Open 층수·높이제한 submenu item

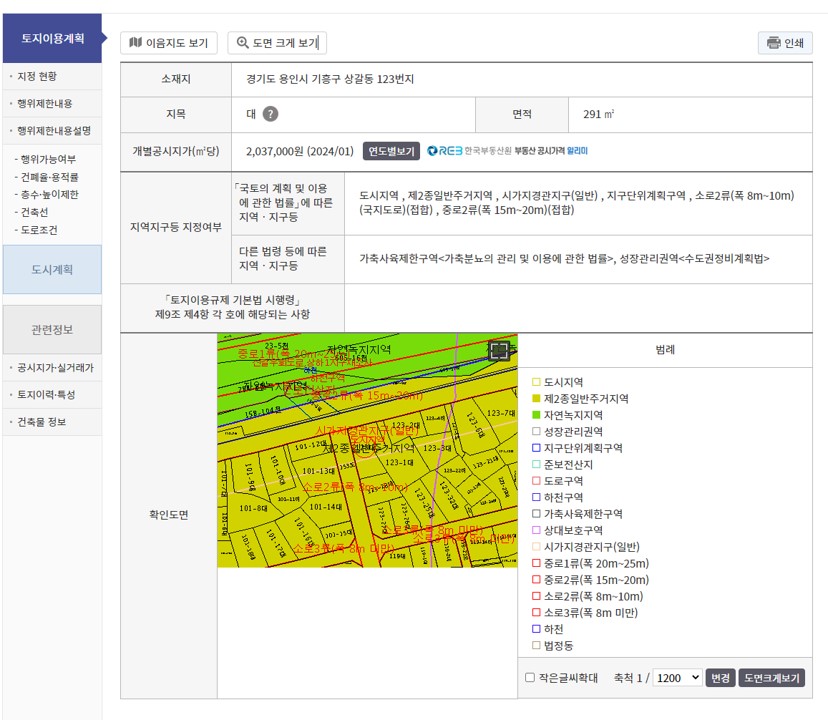click(x=49, y=194)
